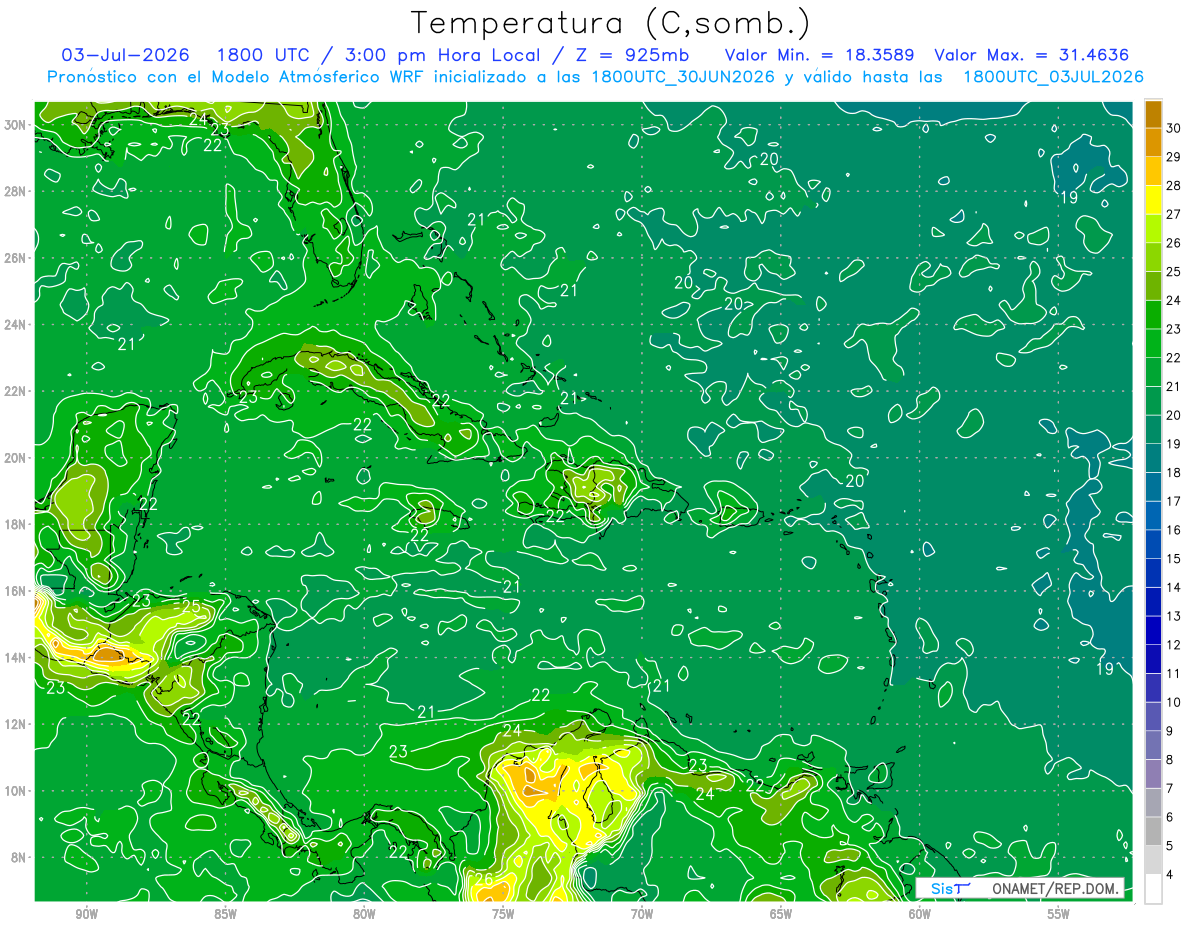Click the longitude axis label "85W"
Screen dimensions: 1200x927
pyautogui.click(x=225, y=914)
